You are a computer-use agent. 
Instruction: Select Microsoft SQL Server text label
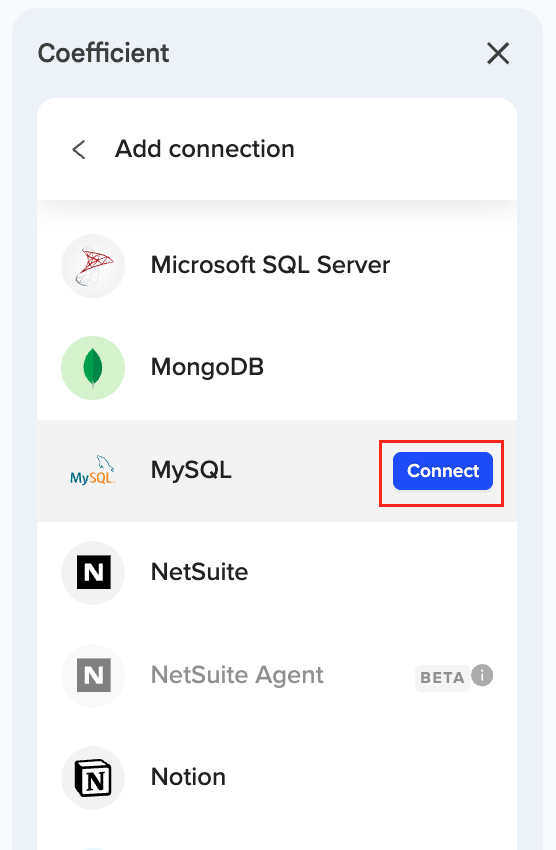point(270,265)
